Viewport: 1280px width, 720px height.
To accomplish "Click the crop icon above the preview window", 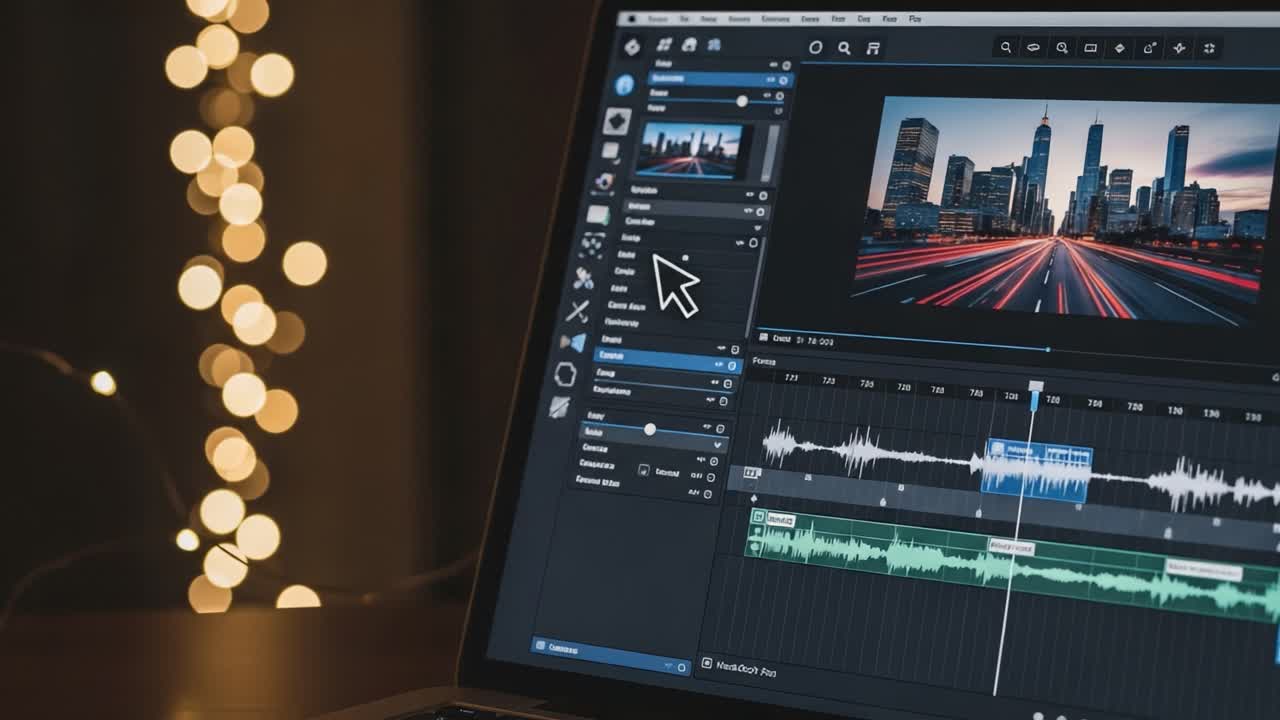I will 1088,48.
